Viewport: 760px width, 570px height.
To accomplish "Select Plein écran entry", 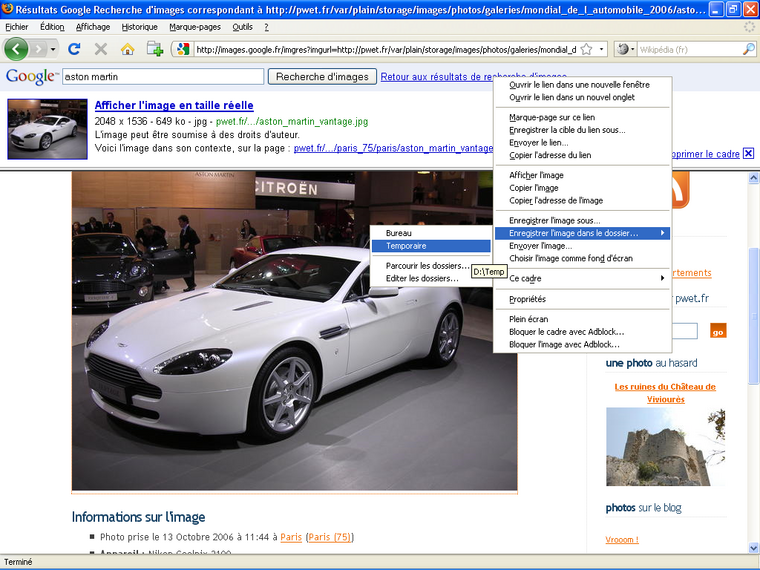I will point(582,319).
